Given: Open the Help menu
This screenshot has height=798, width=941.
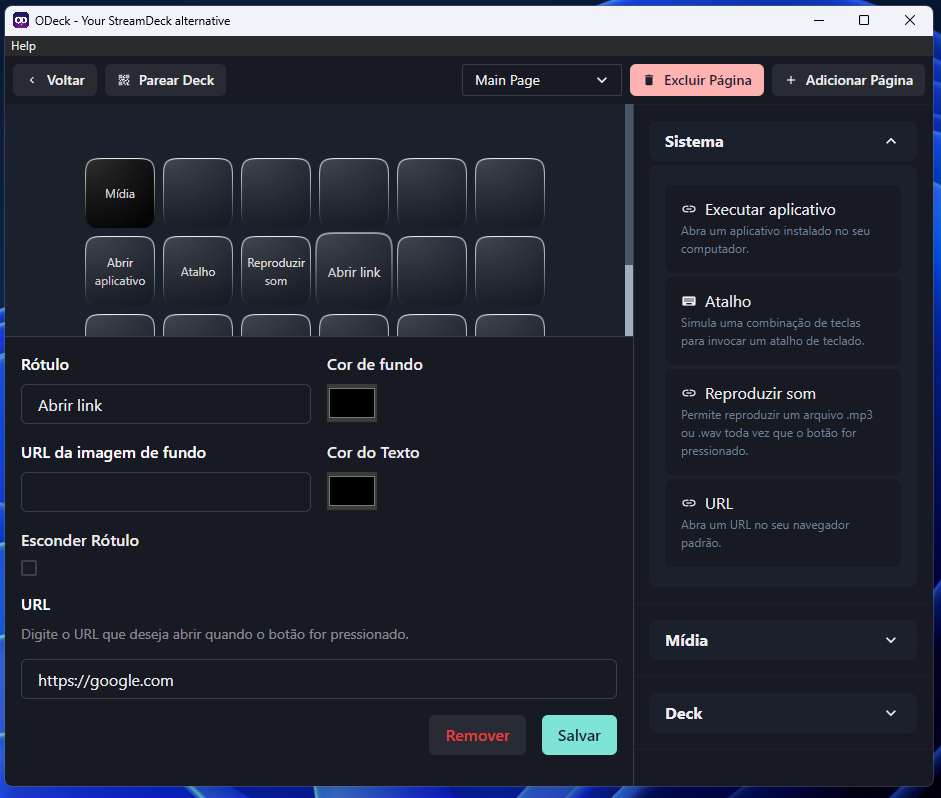Looking at the screenshot, I should pyautogui.click(x=23, y=45).
